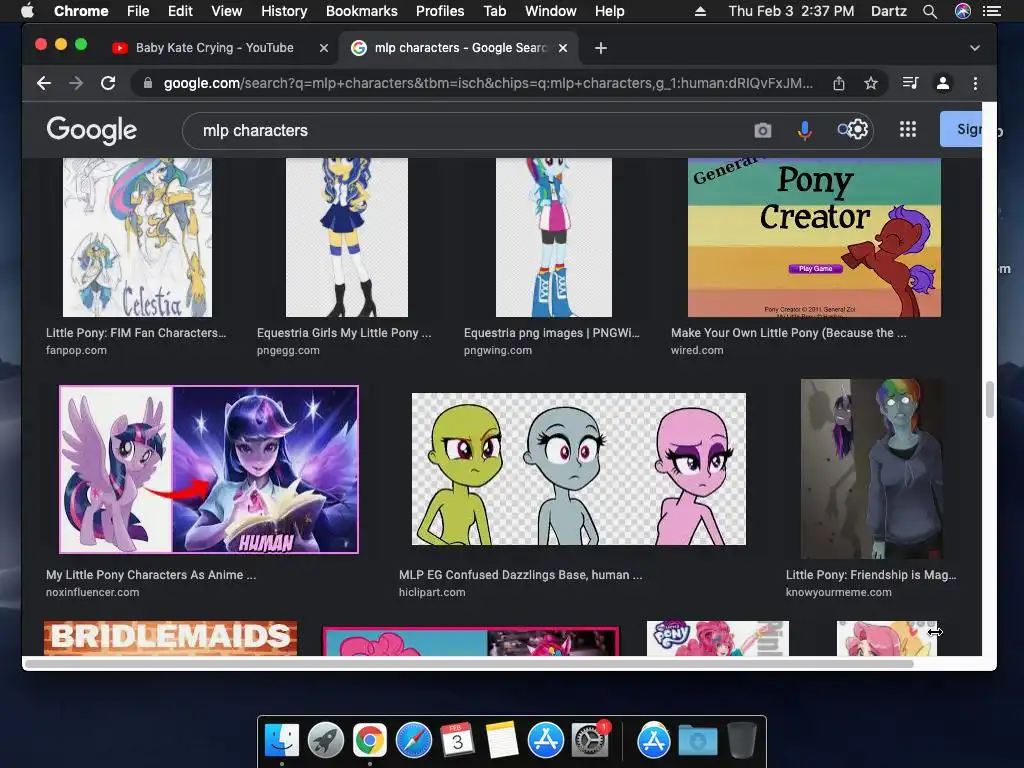Expand the tab search chevron

pyautogui.click(x=974, y=48)
